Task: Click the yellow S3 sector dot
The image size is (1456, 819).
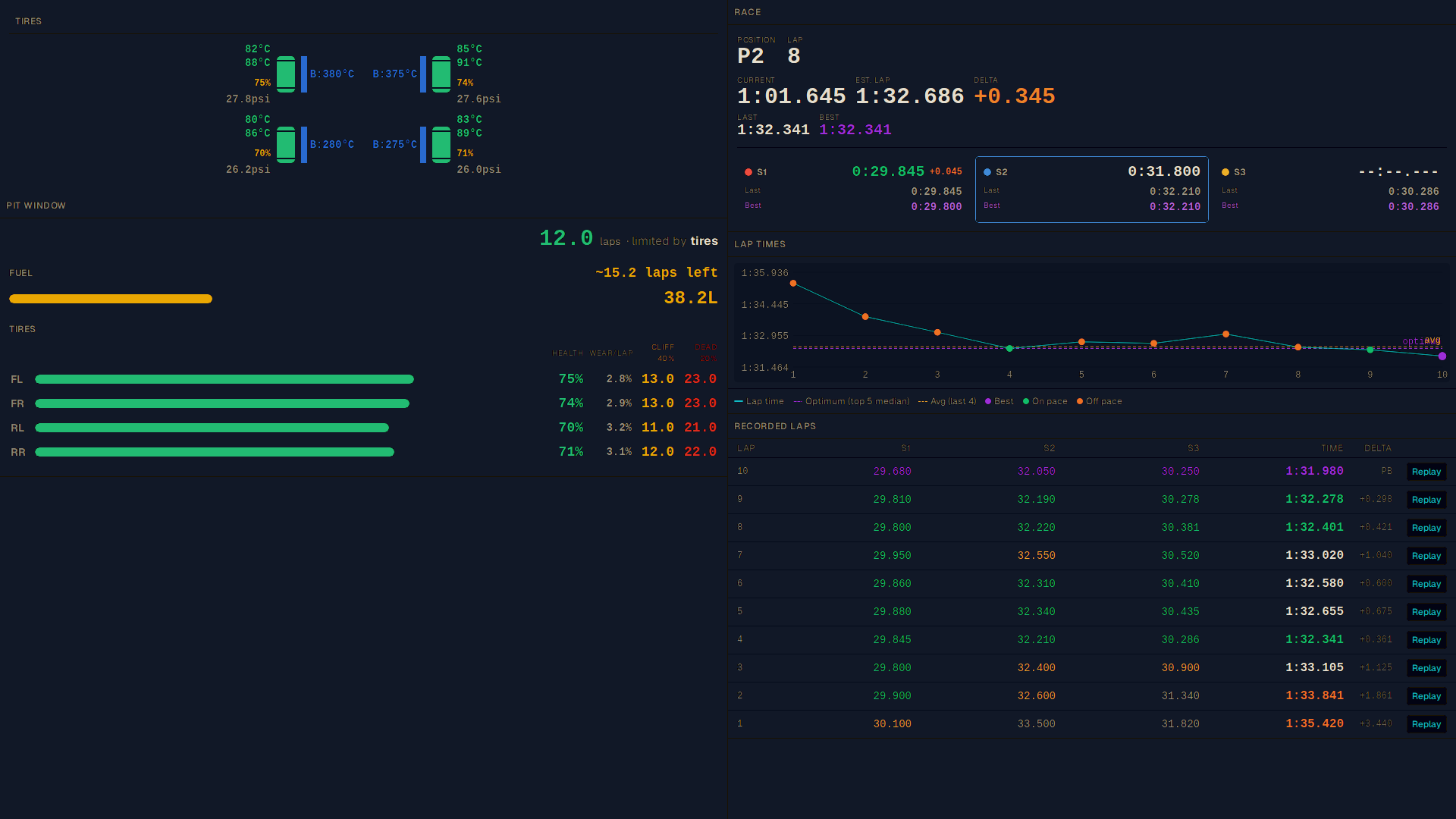Action: pyautogui.click(x=1225, y=172)
